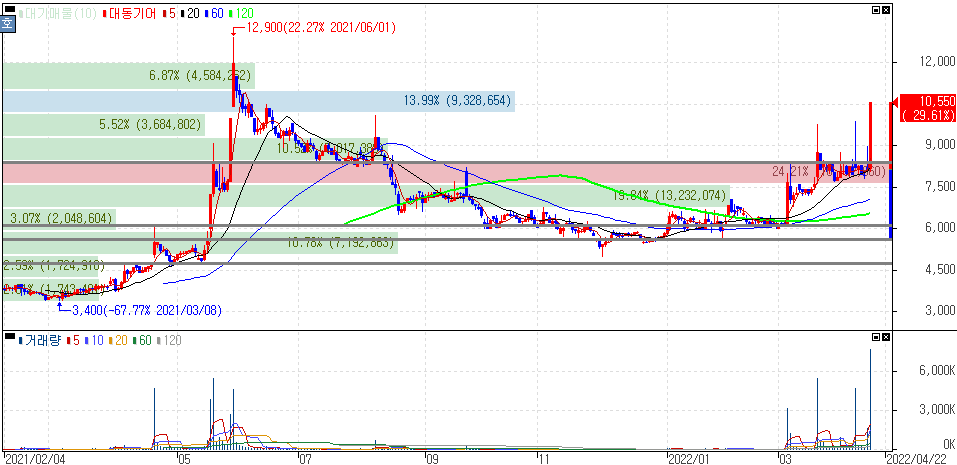The height and width of the screenshot is (465, 957).
Task: Select the volume 5-day average legend
Action: [x=73, y=341]
